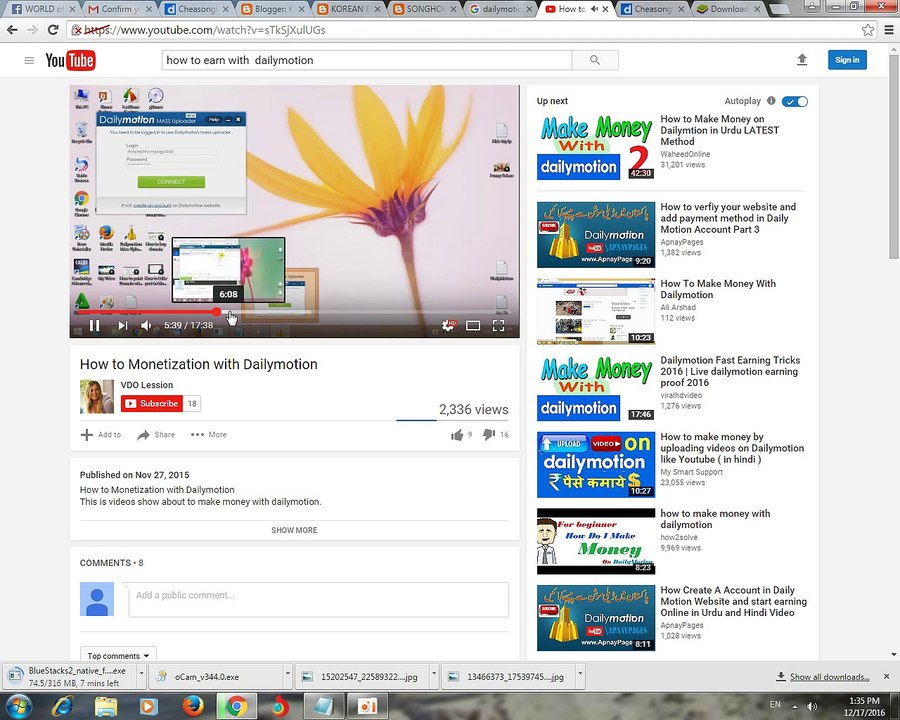The height and width of the screenshot is (720, 900).
Task: Click the thumbs down dislike icon
Action: pos(488,435)
